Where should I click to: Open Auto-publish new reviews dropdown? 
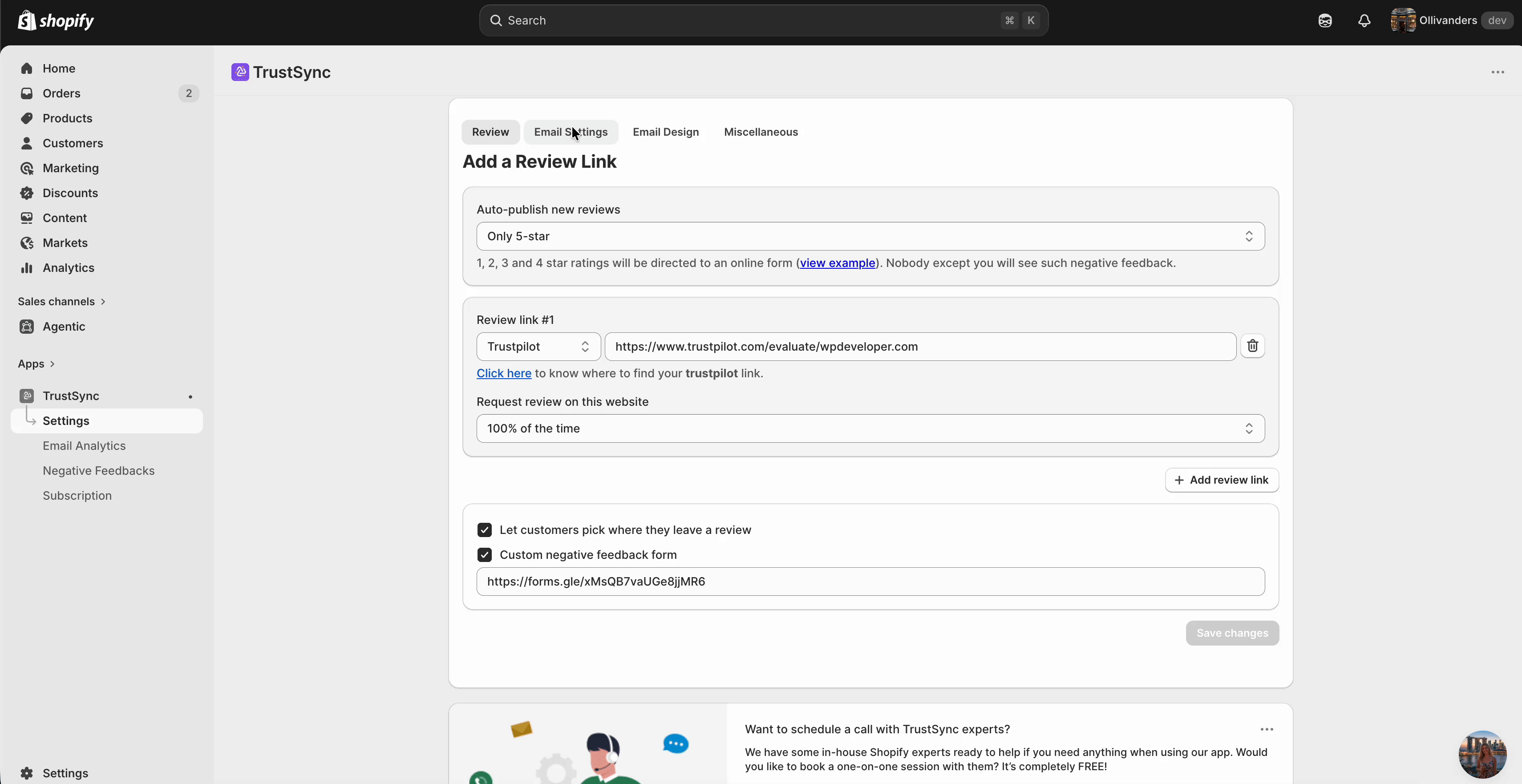[x=870, y=236]
